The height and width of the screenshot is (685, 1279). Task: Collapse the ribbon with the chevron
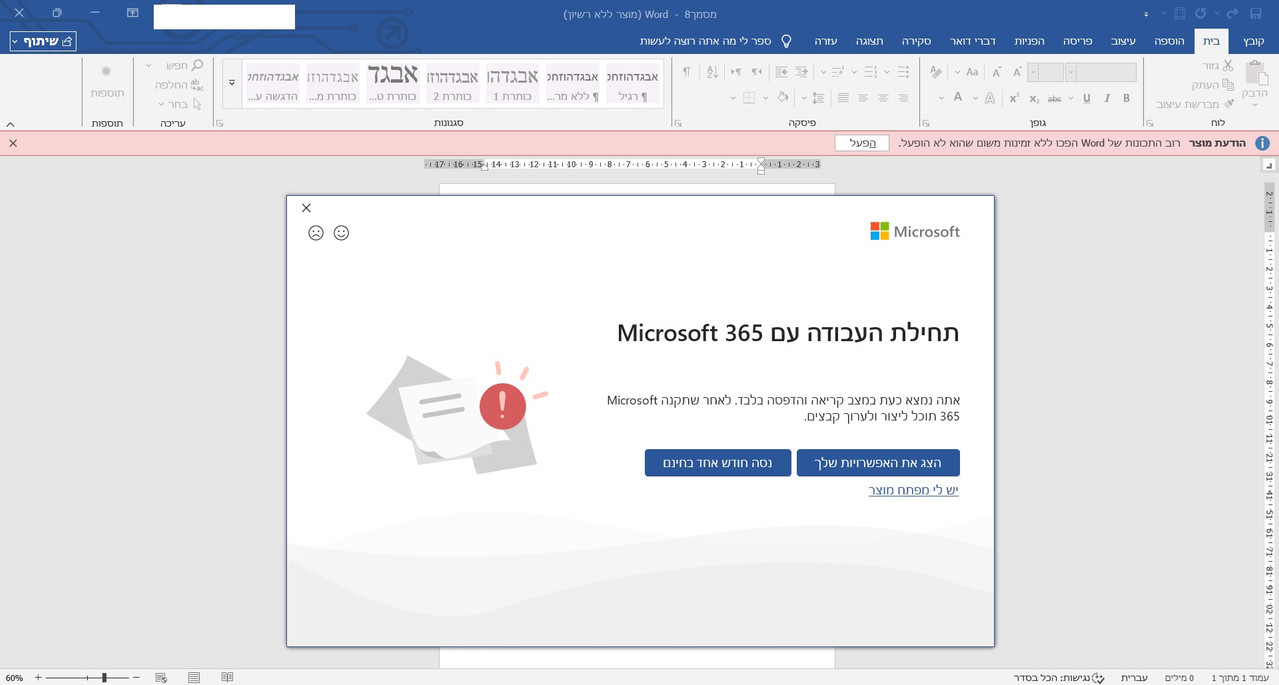pyautogui.click(x=10, y=124)
